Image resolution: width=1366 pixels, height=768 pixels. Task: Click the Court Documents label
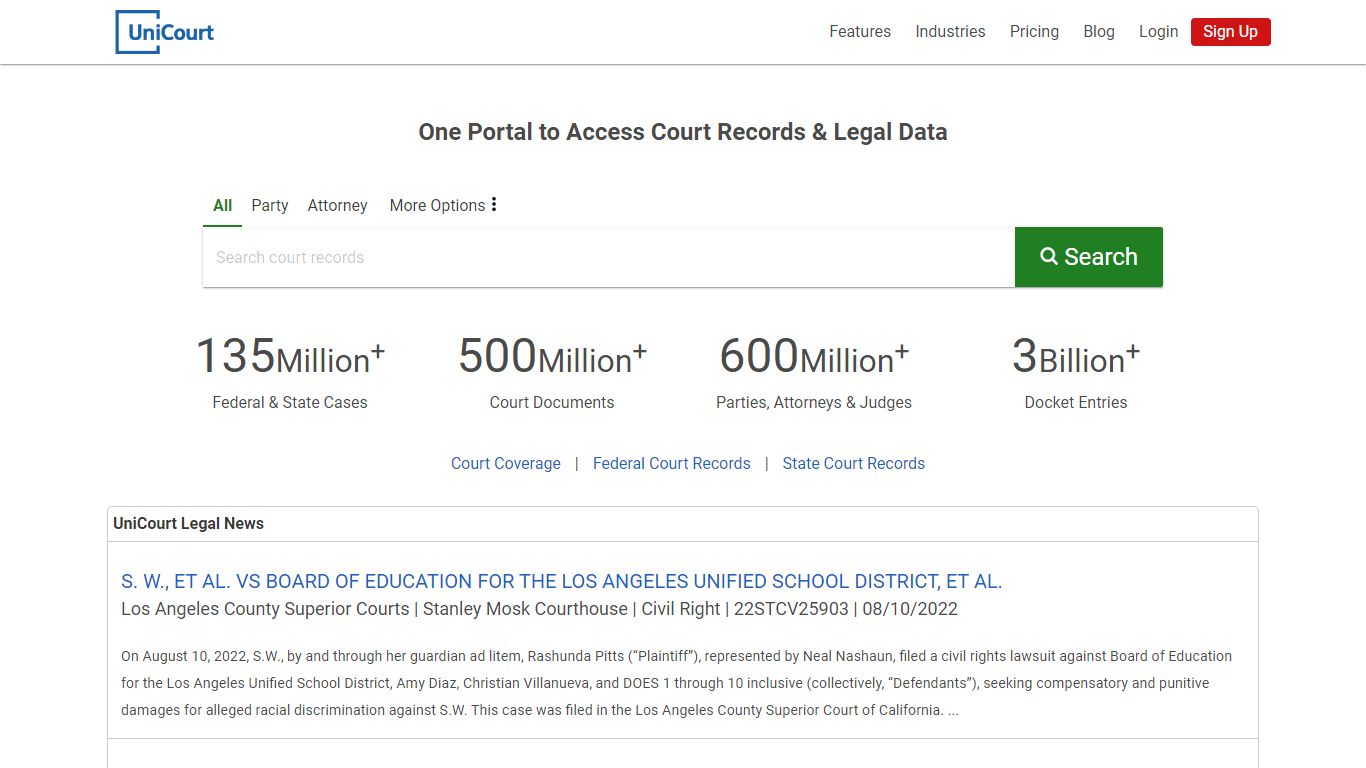point(552,402)
